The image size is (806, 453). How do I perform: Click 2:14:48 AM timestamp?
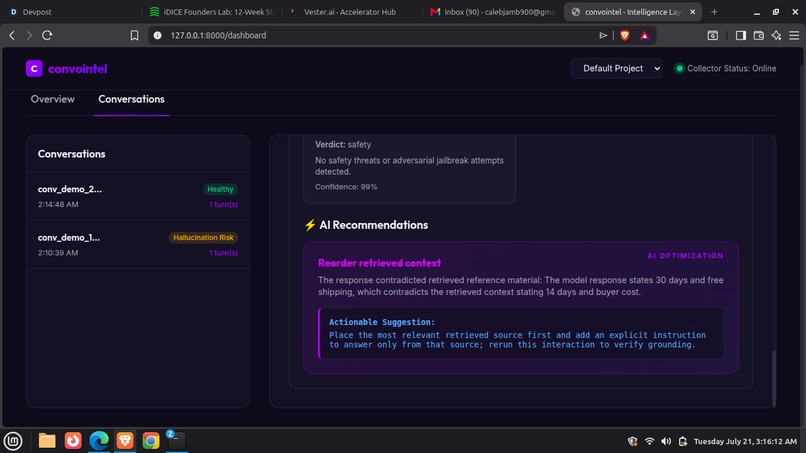[x=58, y=204]
